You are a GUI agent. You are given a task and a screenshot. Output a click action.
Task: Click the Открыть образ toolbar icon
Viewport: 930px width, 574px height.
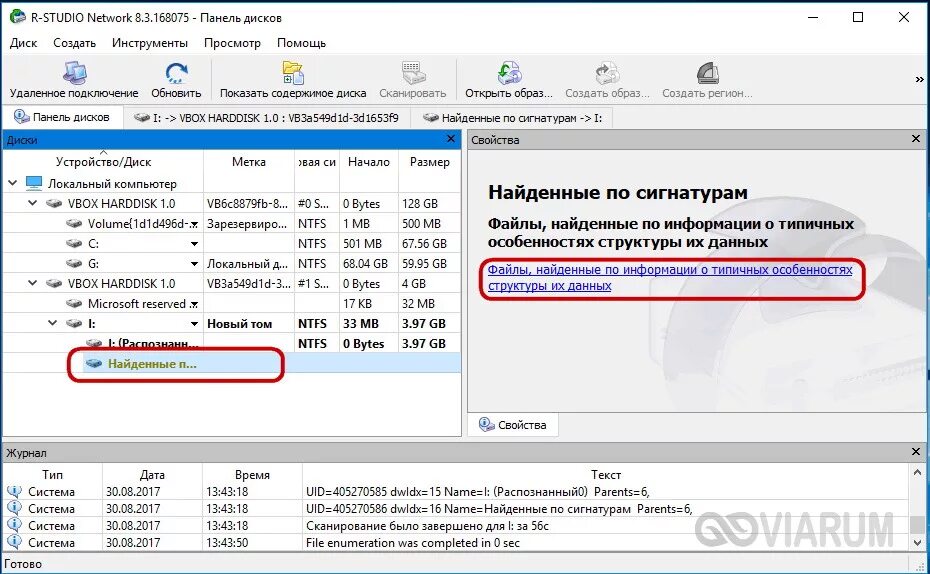pos(509,73)
